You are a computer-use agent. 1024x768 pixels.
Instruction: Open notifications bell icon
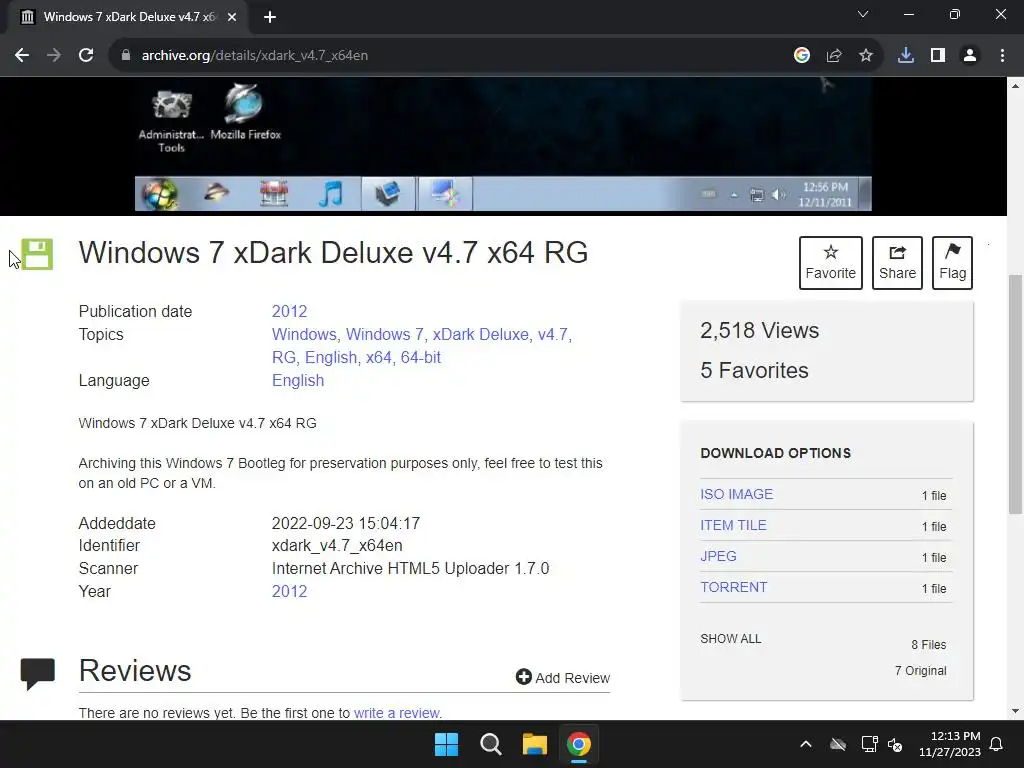tap(997, 744)
